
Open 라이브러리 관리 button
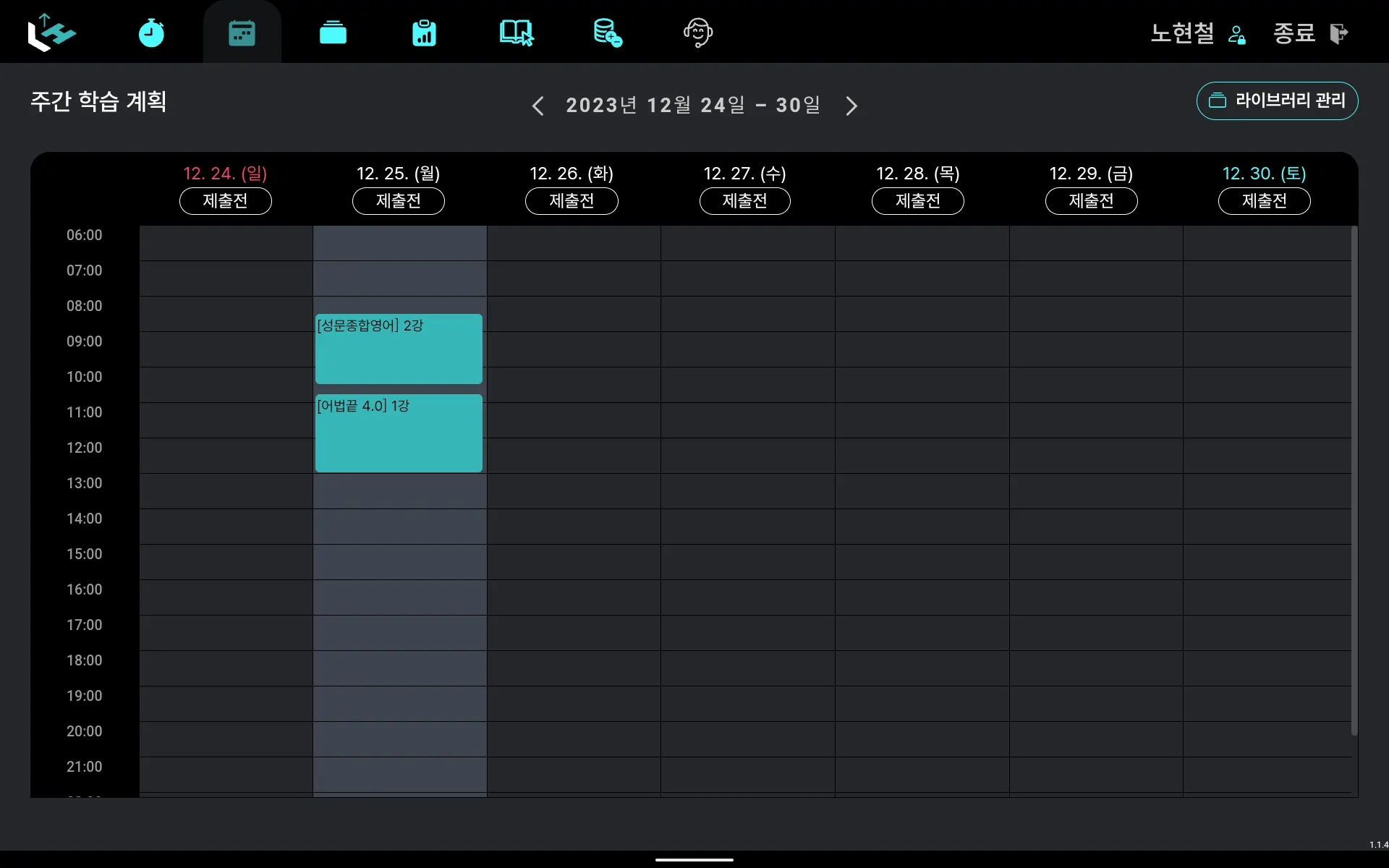pos(1277,101)
